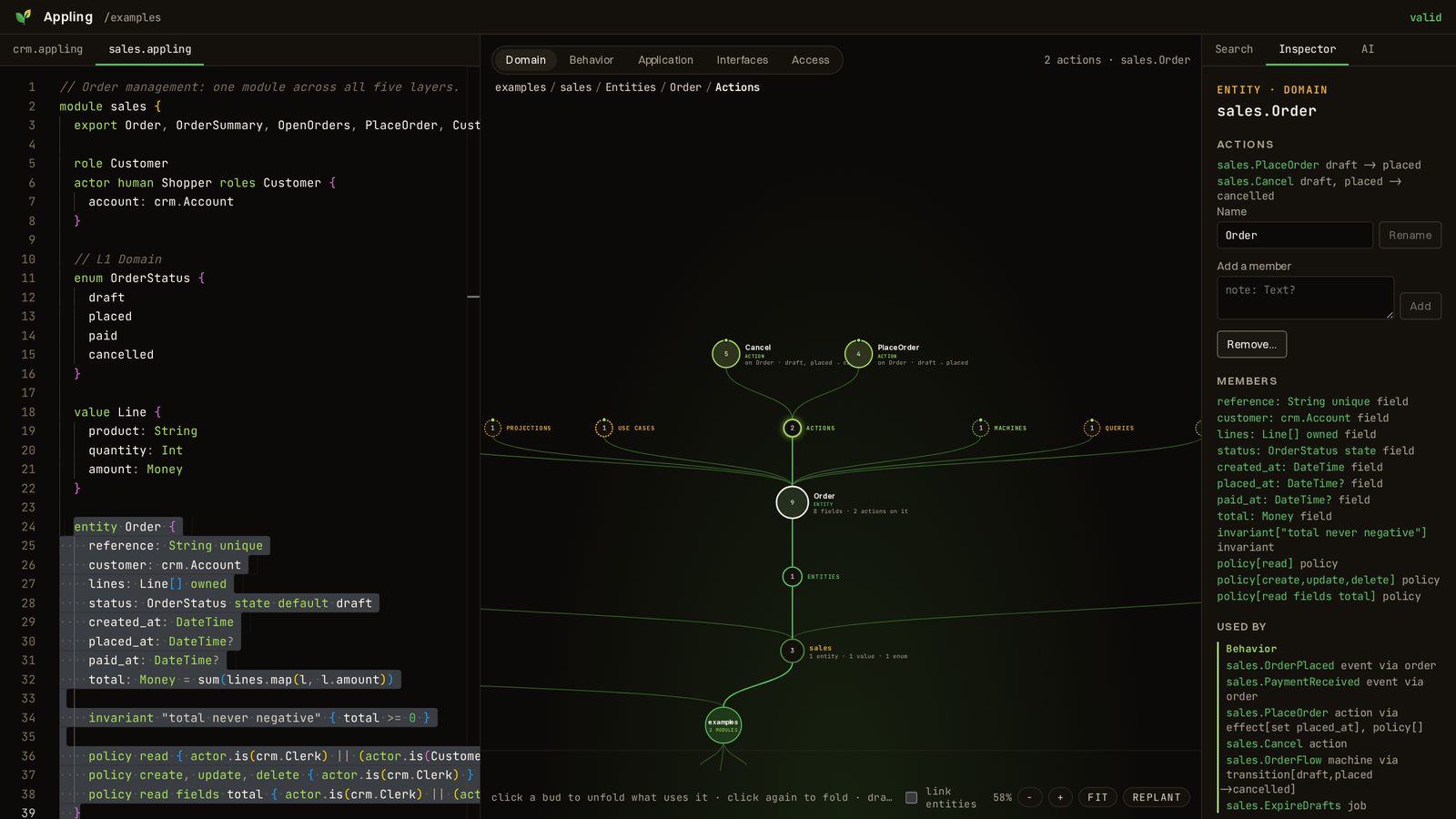Zoom in with the plus button

[x=1060, y=797]
